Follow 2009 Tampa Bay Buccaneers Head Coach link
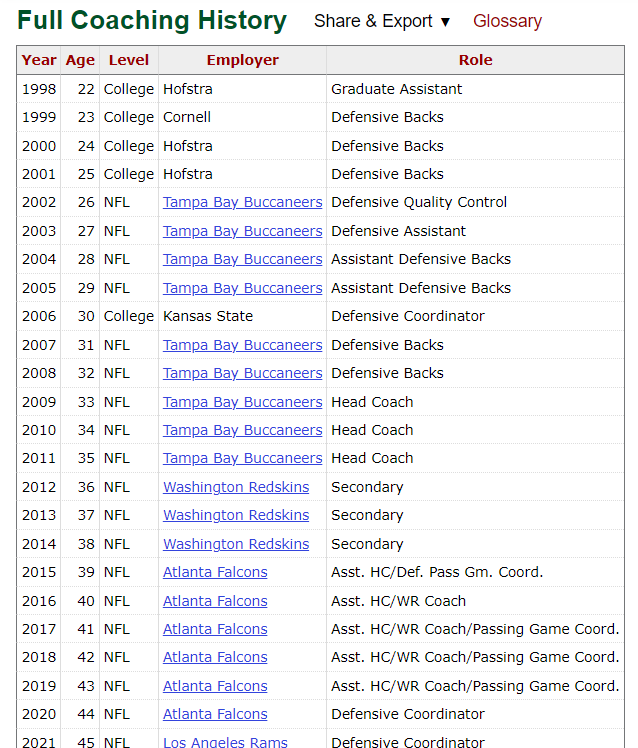Screen dimensions: 638x748 242,402
